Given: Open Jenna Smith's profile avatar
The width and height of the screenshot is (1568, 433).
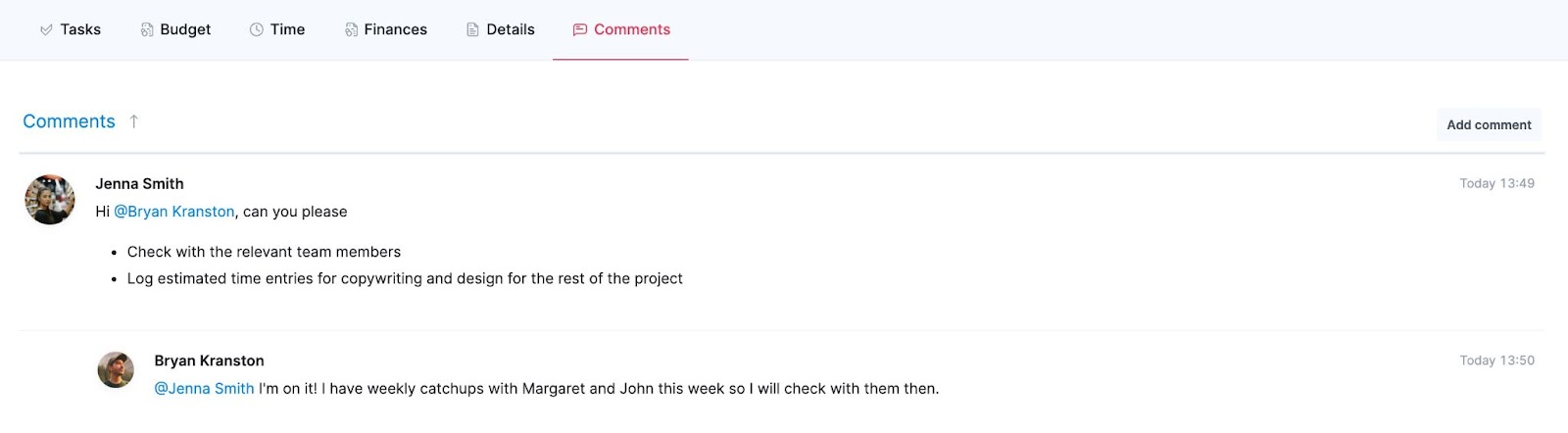Looking at the screenshot, I should pos(50,200).
